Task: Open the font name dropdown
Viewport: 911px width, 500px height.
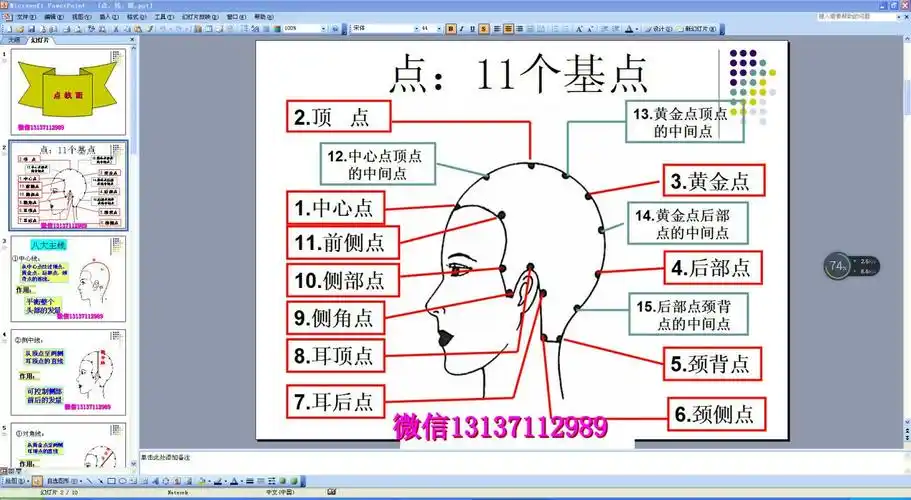Action: [x=417, y=28]
